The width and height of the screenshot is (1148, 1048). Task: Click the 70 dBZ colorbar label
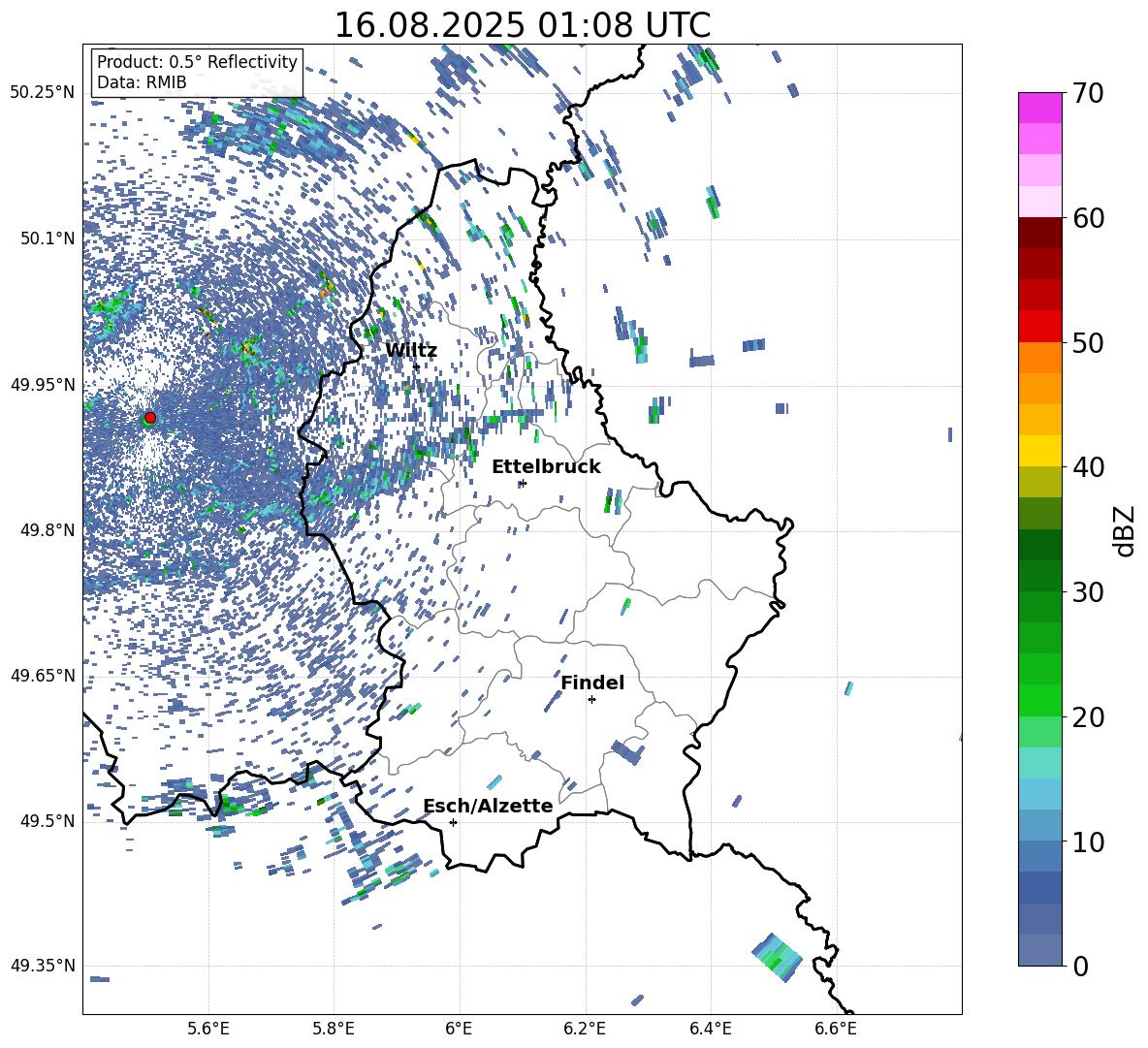1087,93
